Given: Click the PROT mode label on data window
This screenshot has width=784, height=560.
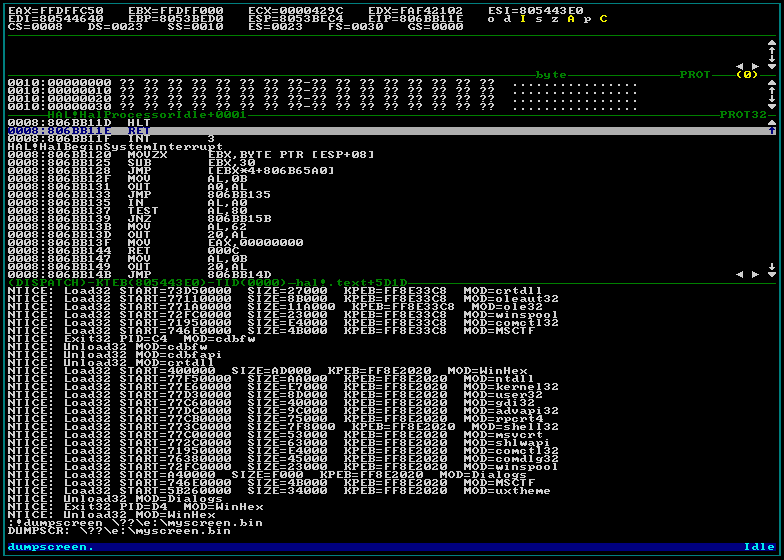Looking at the screenshot, I should tap(696, 75).
